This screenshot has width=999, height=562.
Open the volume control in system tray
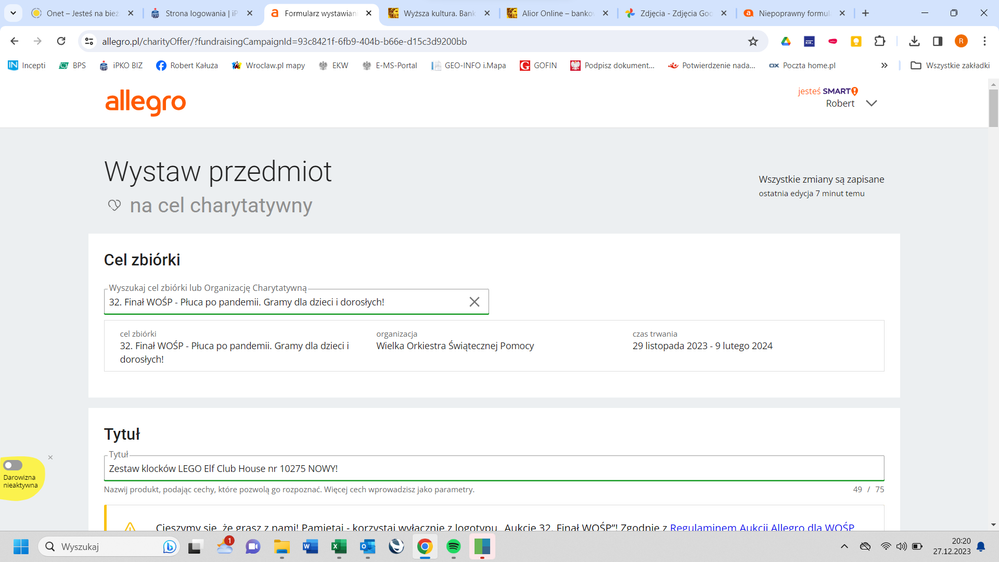pos(901,547)
